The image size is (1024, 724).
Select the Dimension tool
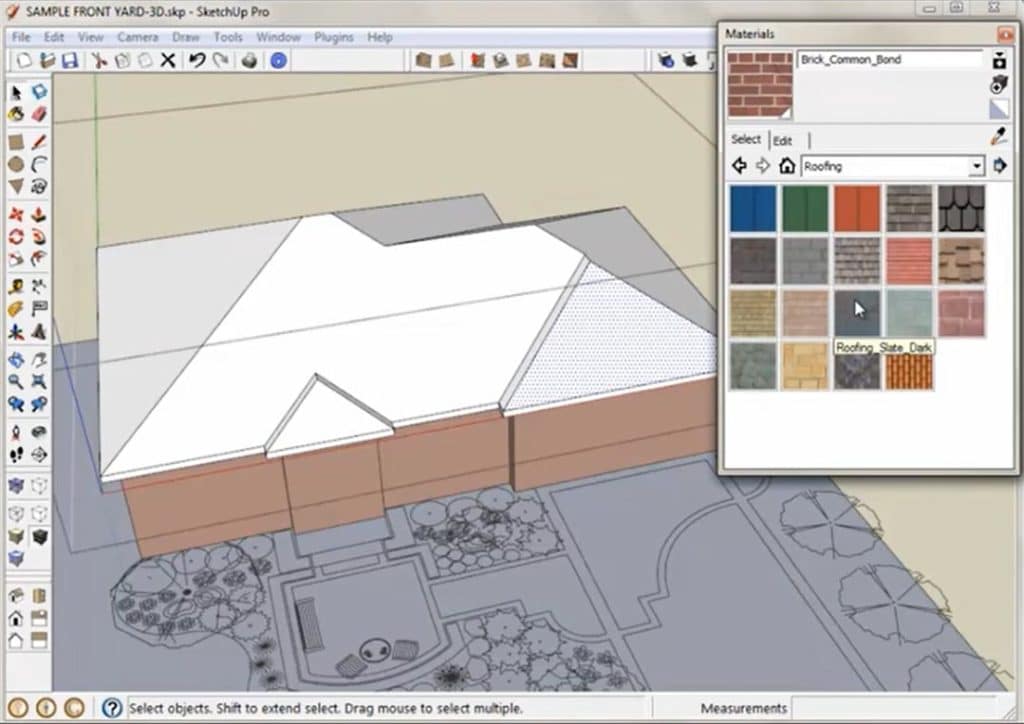39,287
